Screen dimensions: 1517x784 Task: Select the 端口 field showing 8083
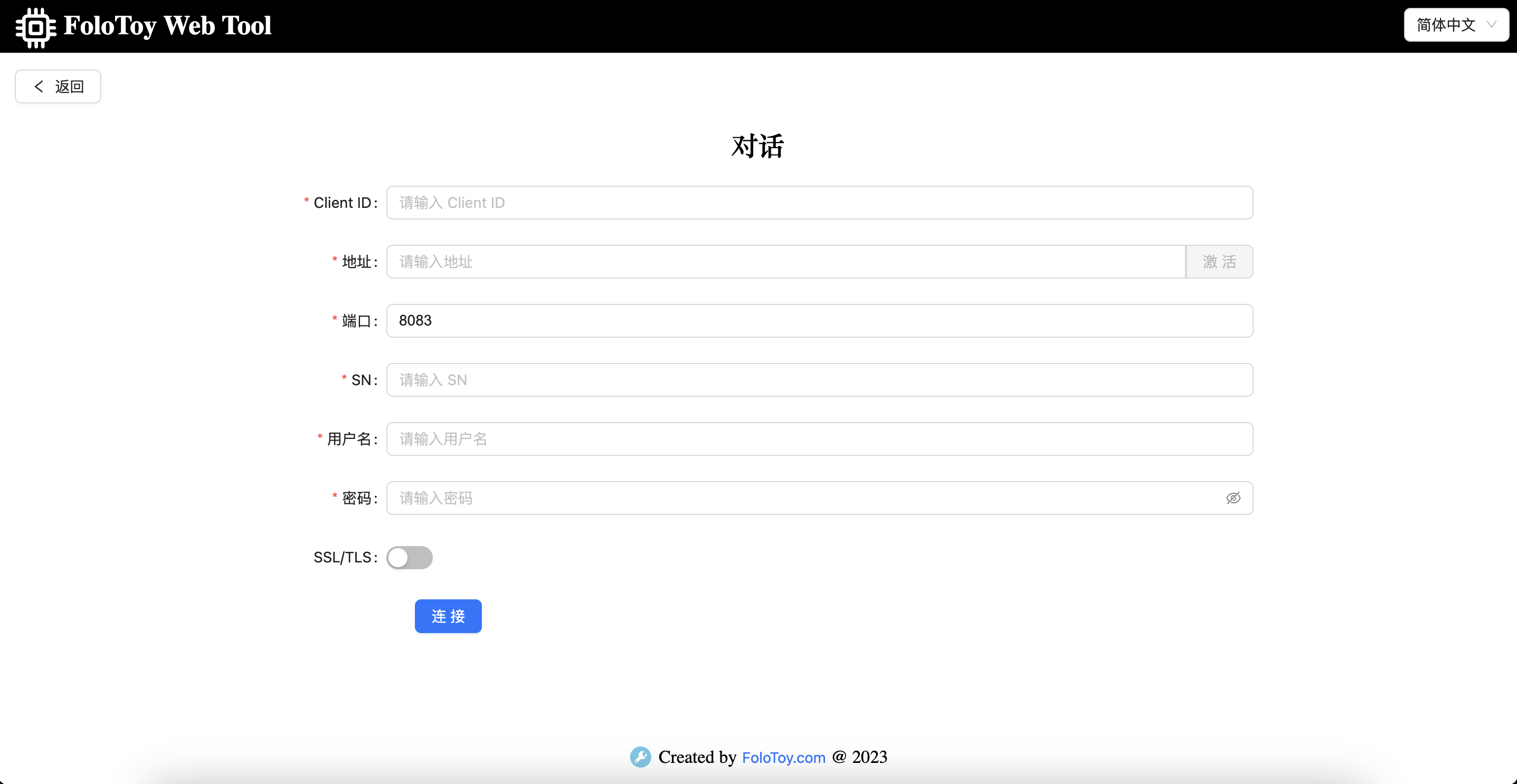pyautogui.click(x=819, y=321)
